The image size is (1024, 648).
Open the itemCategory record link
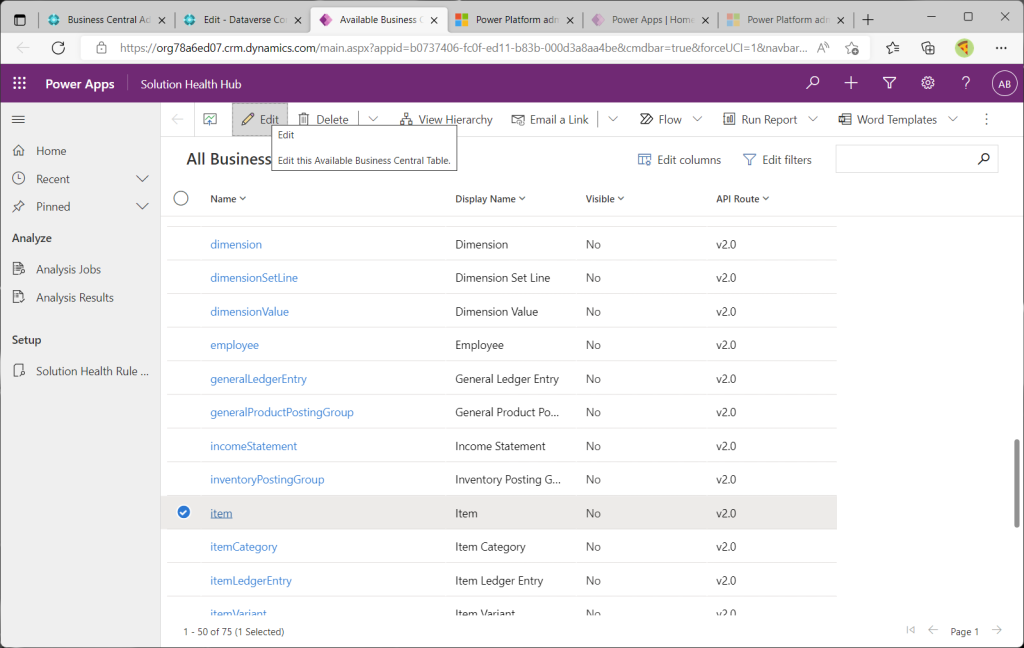click(x=244, y=547)
